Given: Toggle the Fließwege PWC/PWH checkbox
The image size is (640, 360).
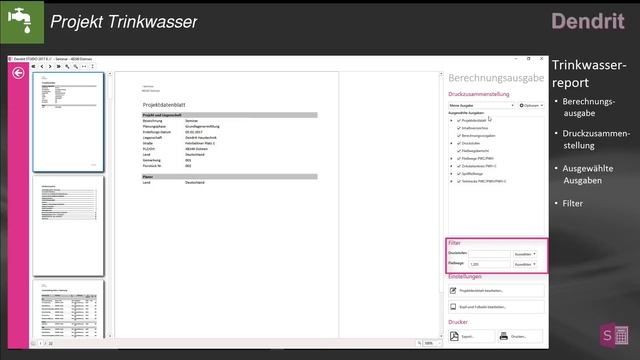Looking at the screenshot, I should click(459, 158).
